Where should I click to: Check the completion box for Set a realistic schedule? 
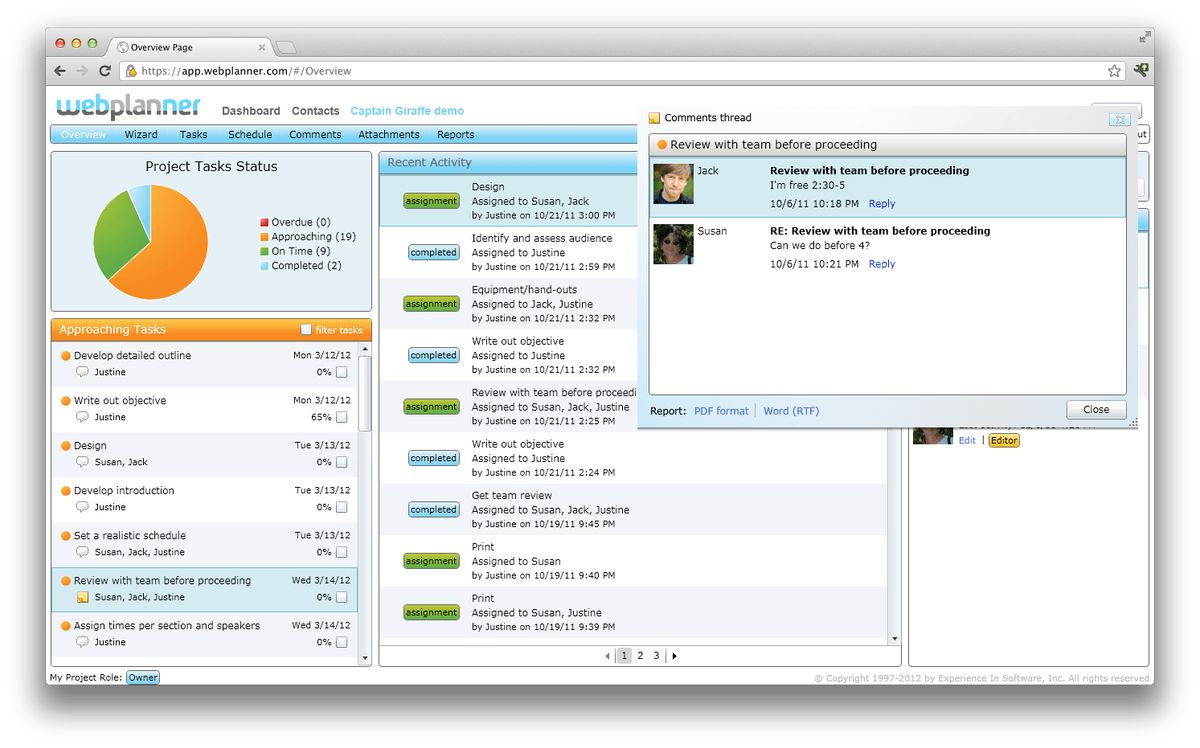tap(339, 551)
